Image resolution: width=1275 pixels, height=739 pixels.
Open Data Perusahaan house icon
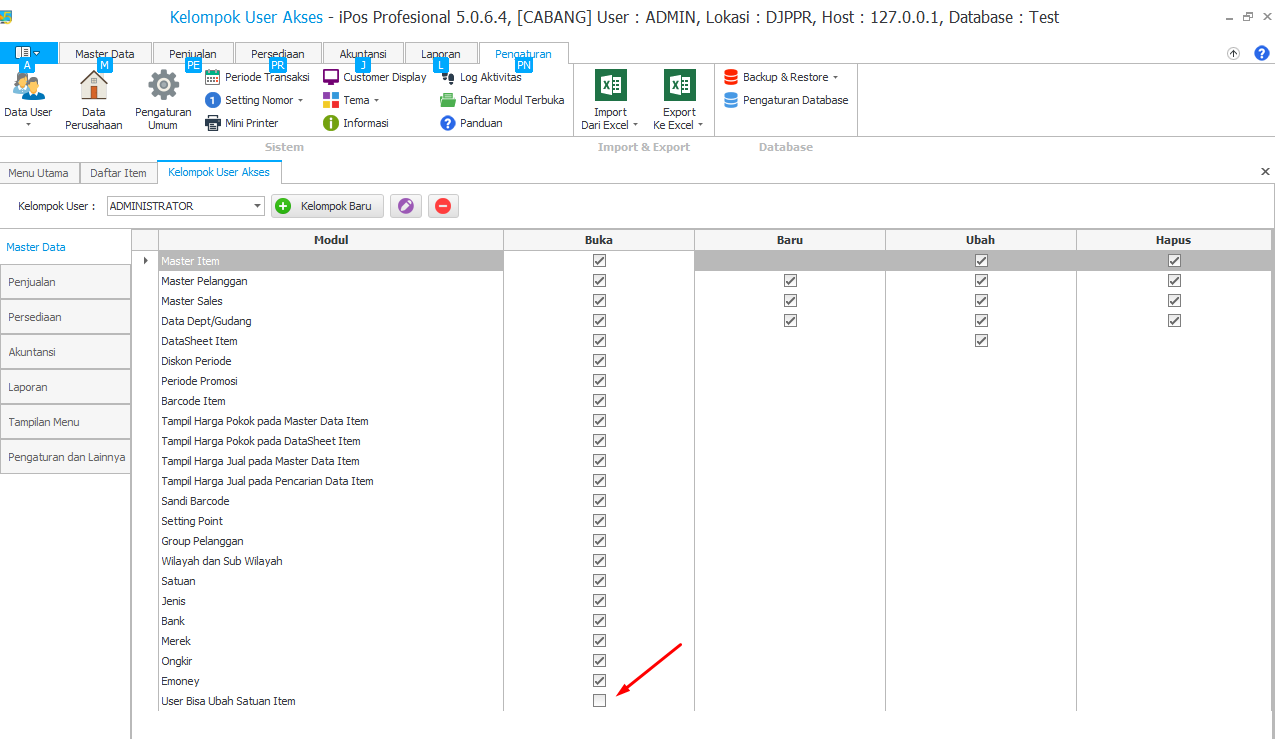(93, 87)
